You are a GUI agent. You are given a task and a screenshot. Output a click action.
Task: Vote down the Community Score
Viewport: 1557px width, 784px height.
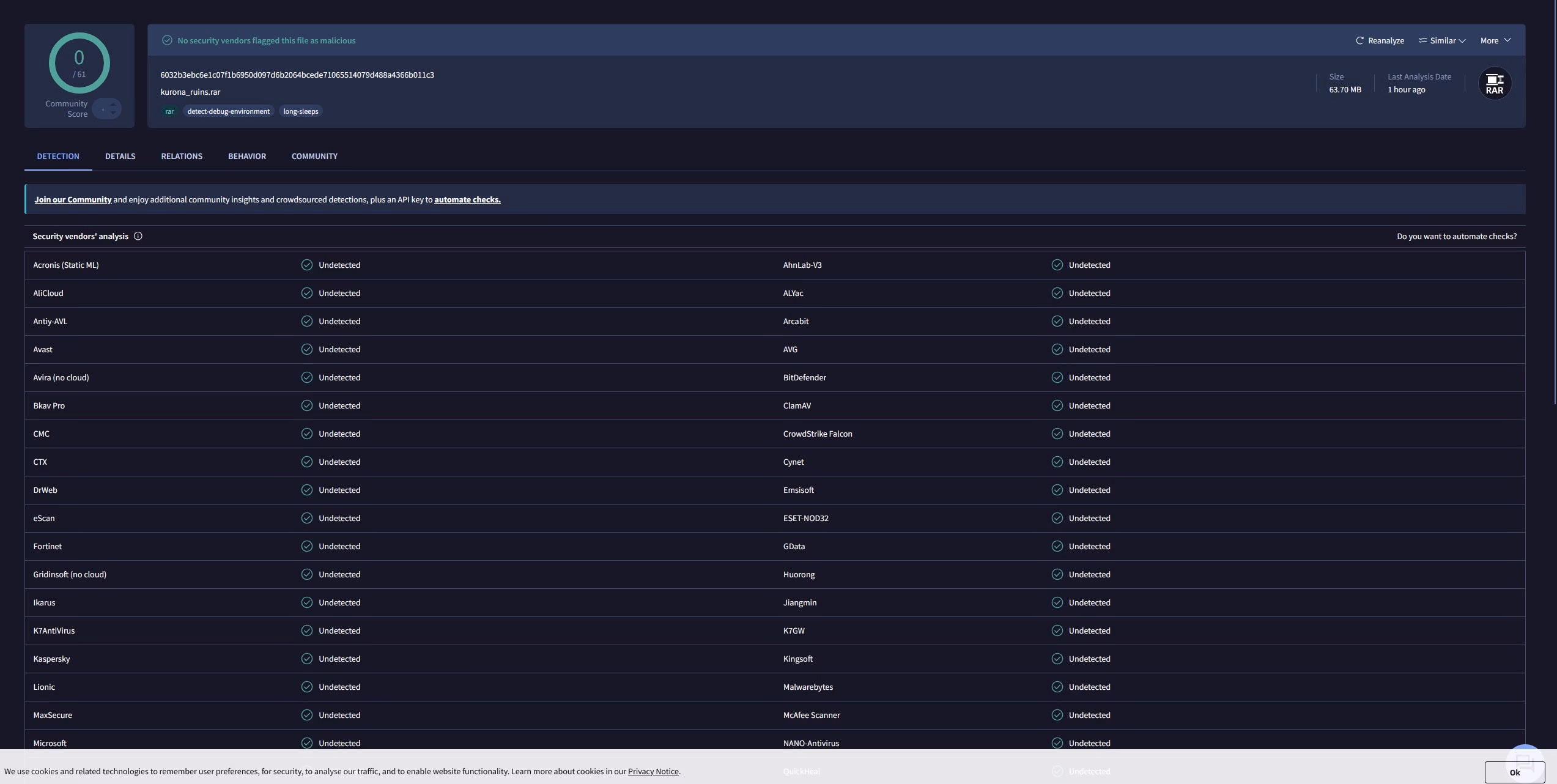(x=113, y=113)
